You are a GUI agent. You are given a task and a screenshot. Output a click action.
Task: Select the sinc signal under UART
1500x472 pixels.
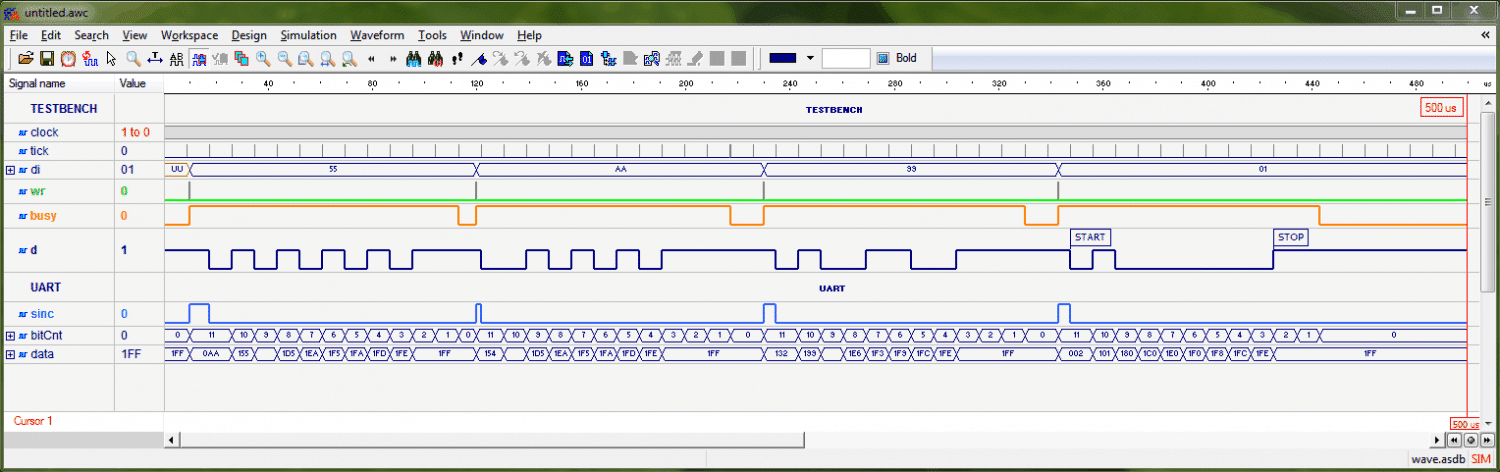click(43, 314)
